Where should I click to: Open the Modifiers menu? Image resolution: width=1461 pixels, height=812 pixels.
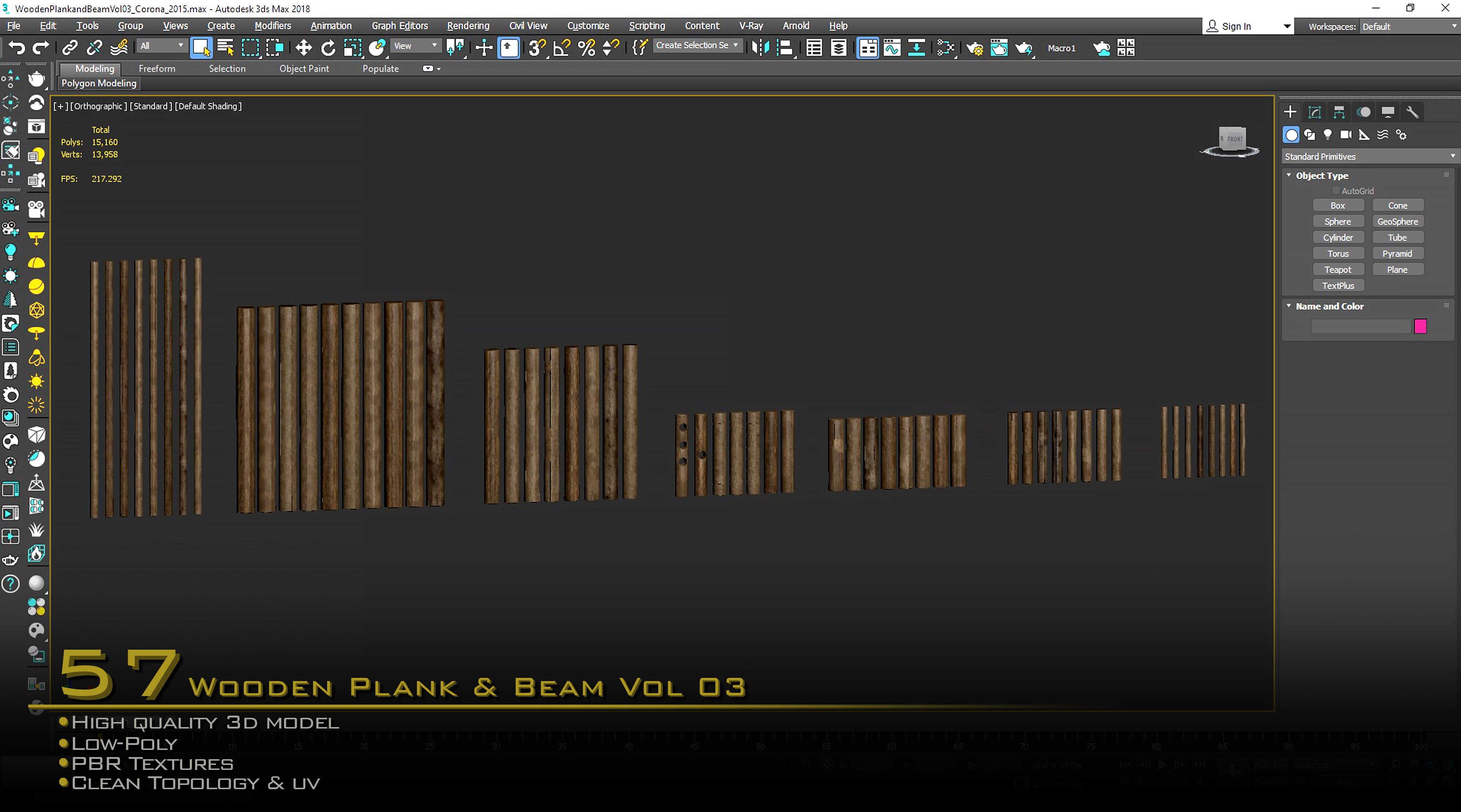272,26
